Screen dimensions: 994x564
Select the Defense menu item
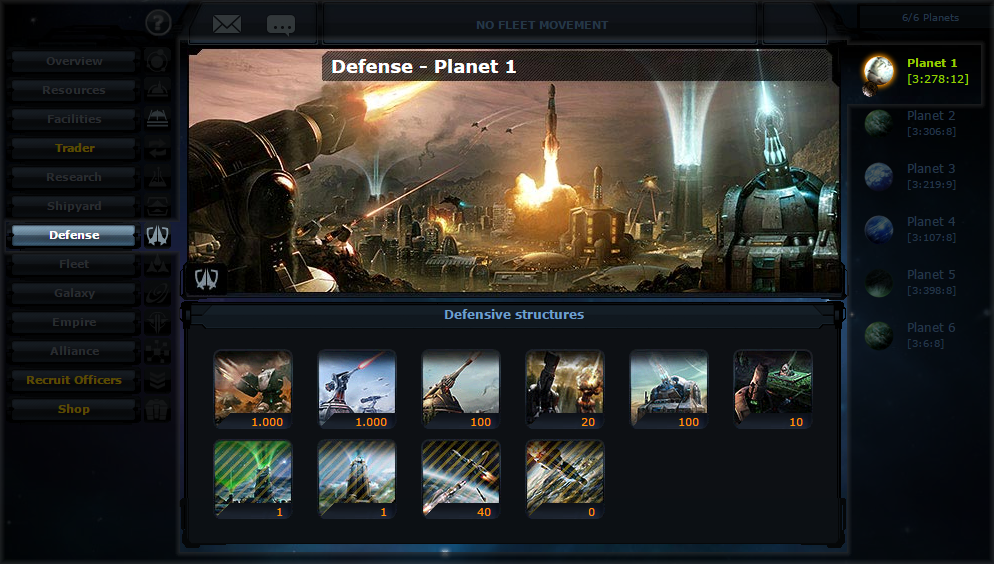[74, 235]
